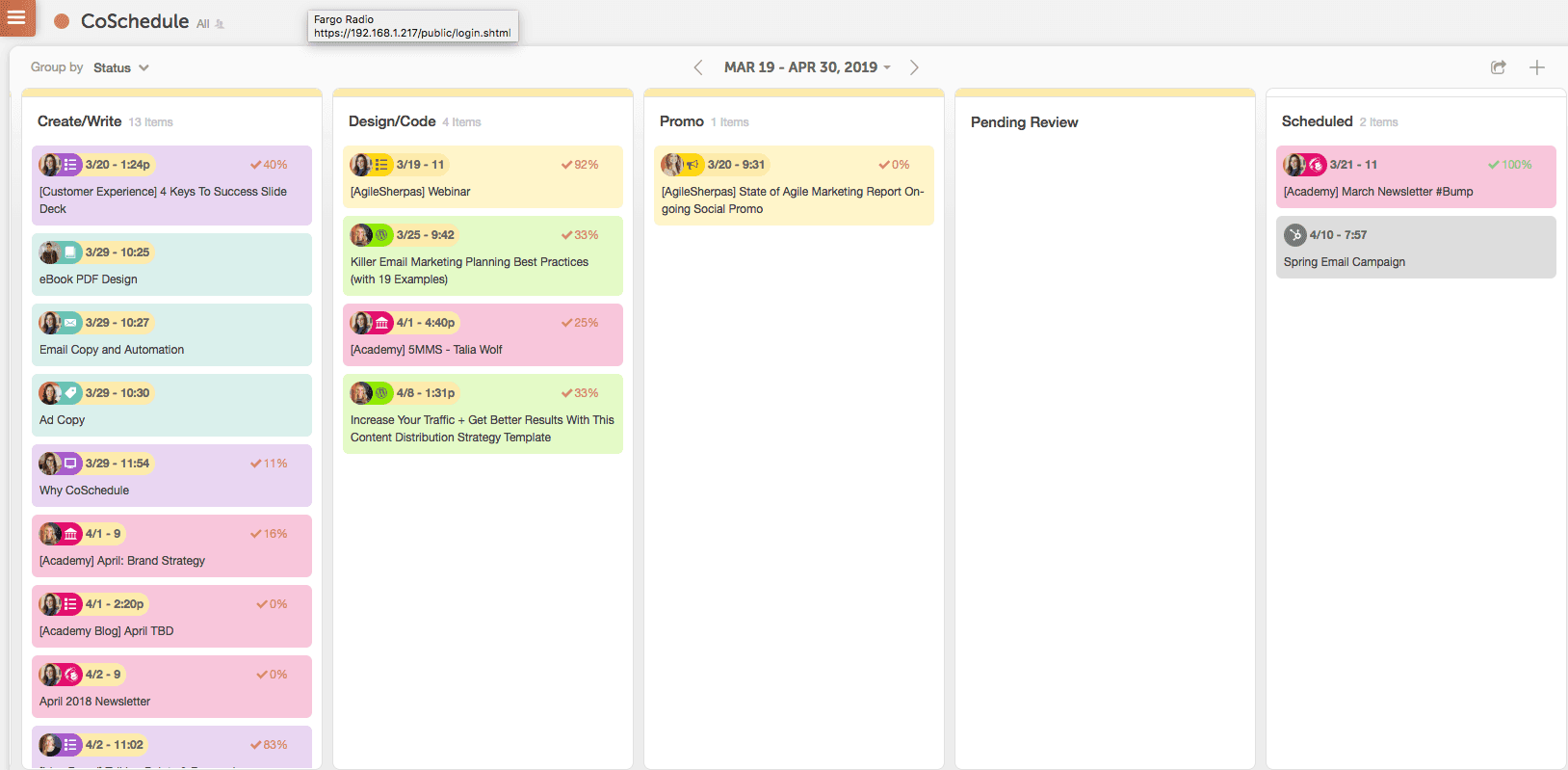Viewport: 1568px width, 770px height.
Task: Add a new item with plus icon
Action: tap(1537, 67)
